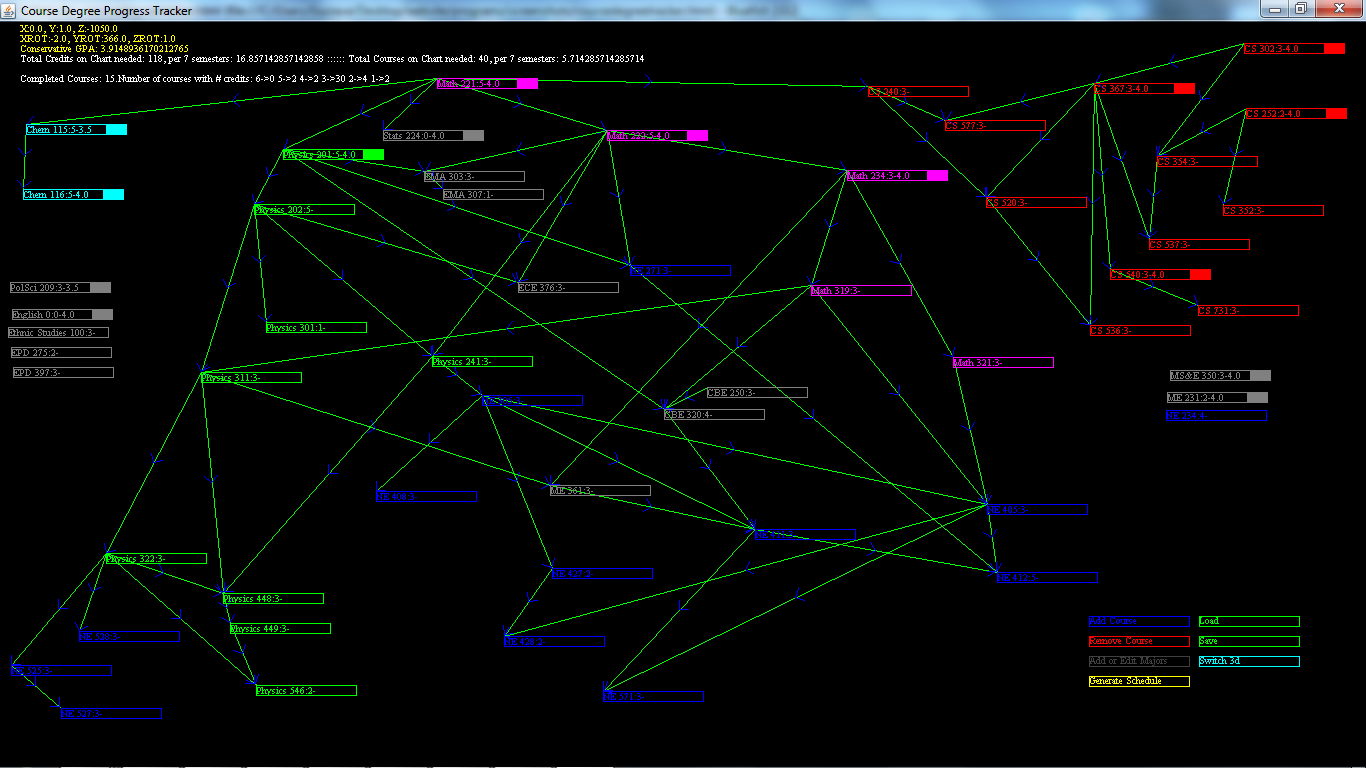This screenshot has width=1366, height=768.
Task: Select the Math 221 course node
Action: click(487, 84)
